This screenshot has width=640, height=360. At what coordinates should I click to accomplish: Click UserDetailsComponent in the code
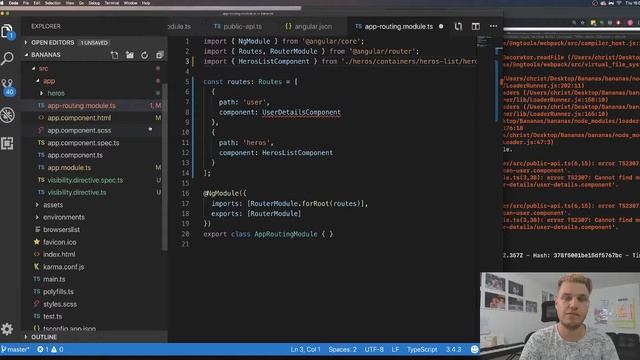point(301,112)
